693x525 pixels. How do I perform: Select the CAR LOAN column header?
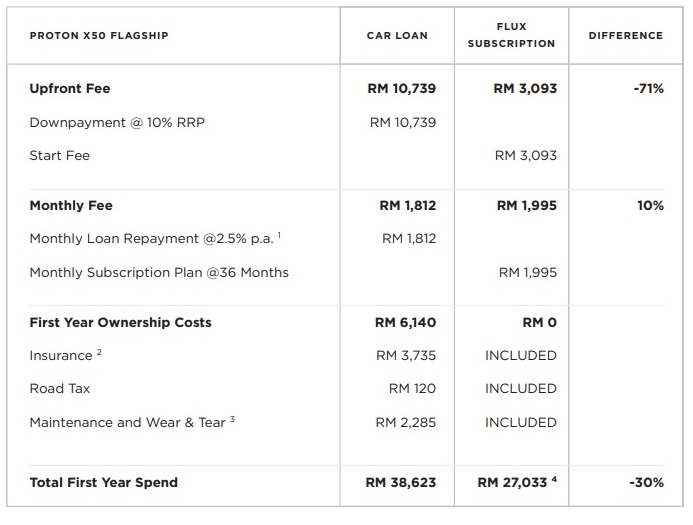click(397, 36)
